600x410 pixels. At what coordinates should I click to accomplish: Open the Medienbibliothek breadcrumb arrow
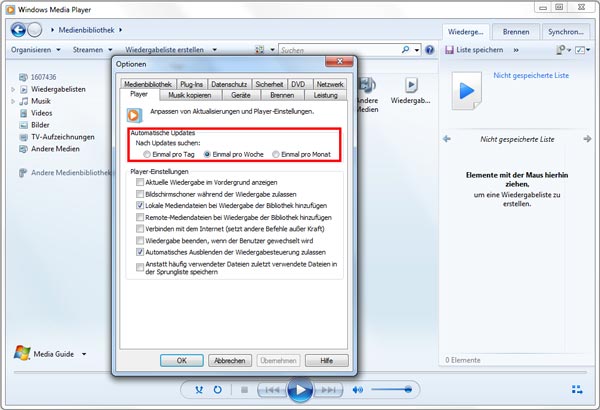coord(121,30)
